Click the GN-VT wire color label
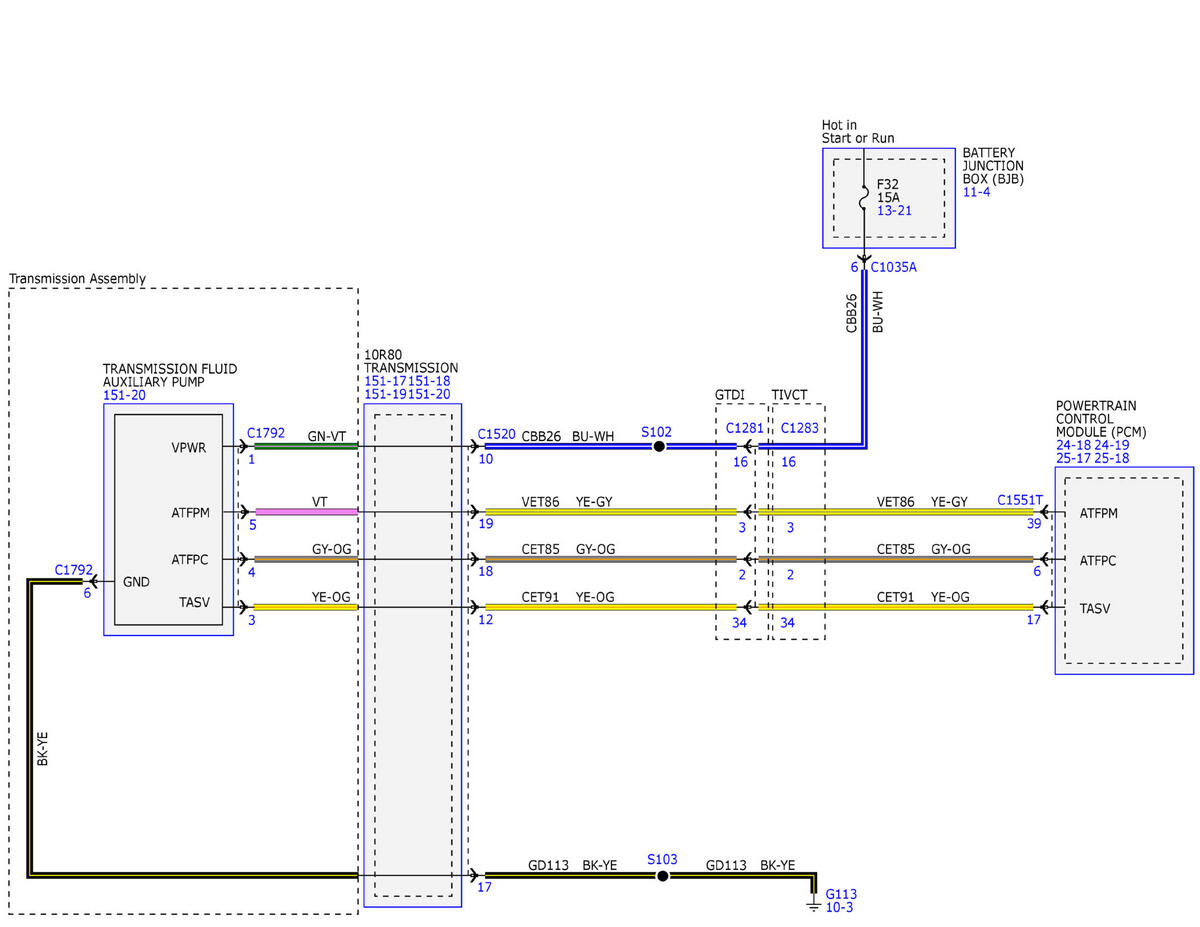The height and width of the screenshot is (927, 1200). coord(327,436)
